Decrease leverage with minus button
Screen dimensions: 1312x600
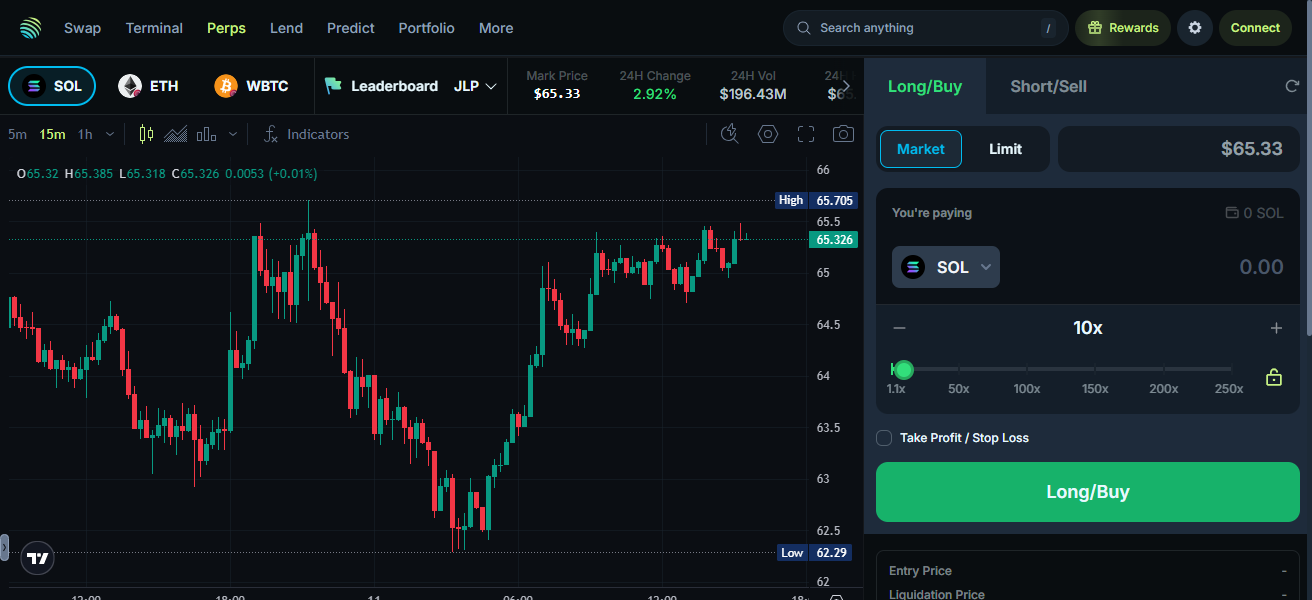point(899,328)
